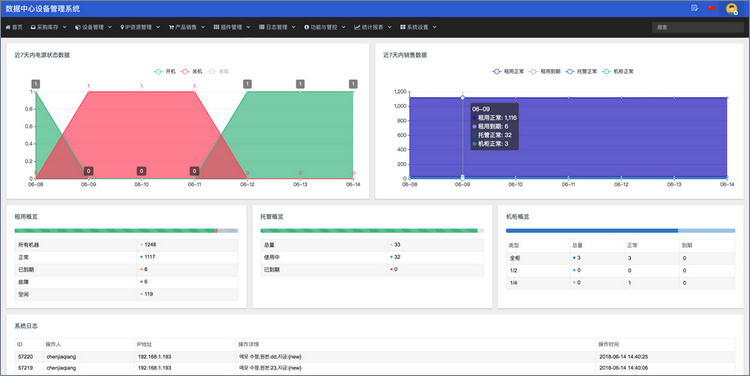Select log ID 57220
The width and height of the screenshot is (750, 376).
(25, 357)
